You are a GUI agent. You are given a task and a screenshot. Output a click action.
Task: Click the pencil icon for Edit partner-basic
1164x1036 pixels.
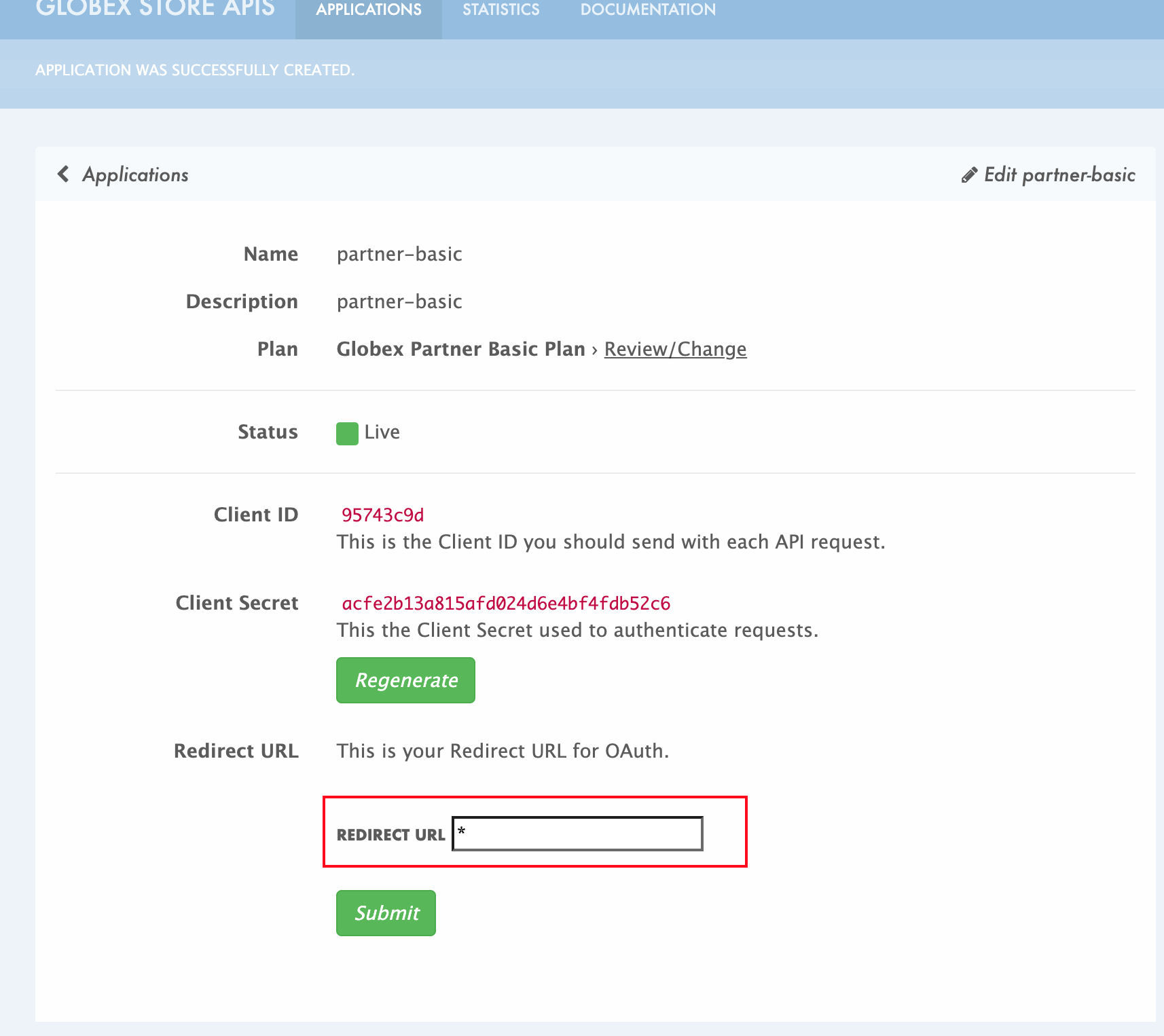(970, 175)
